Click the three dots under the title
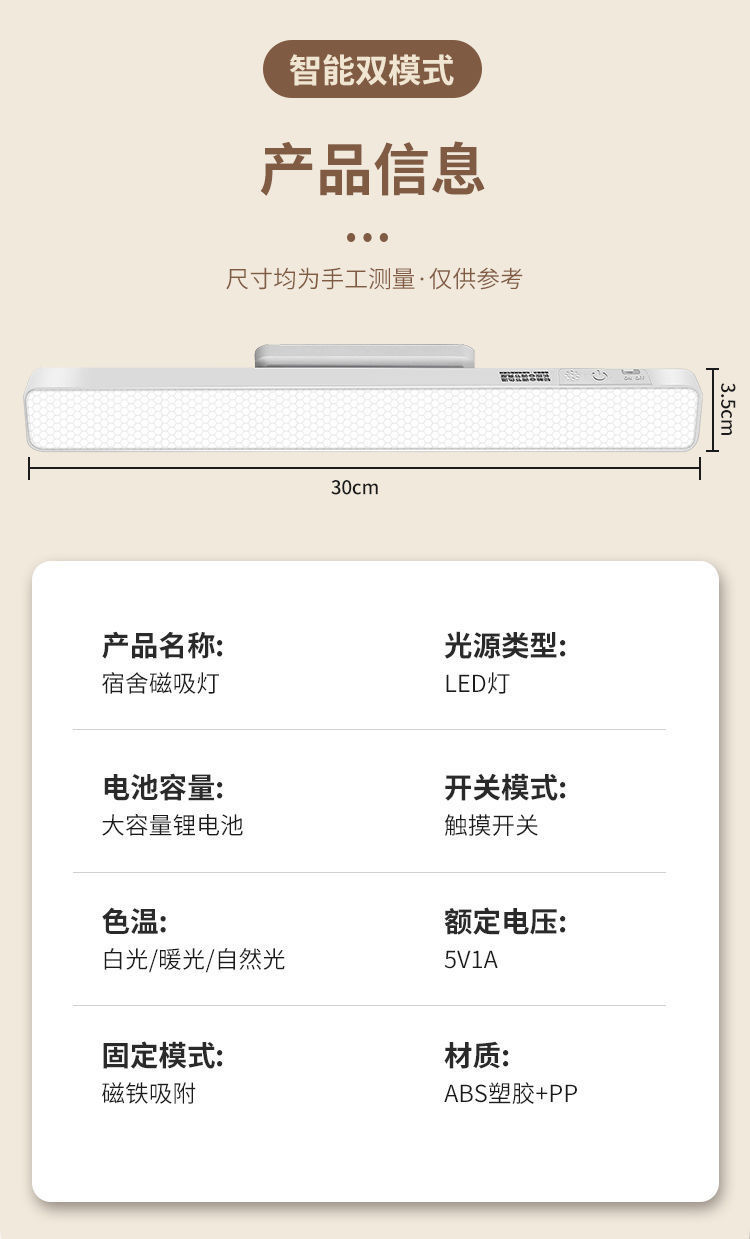 (367, 237)
